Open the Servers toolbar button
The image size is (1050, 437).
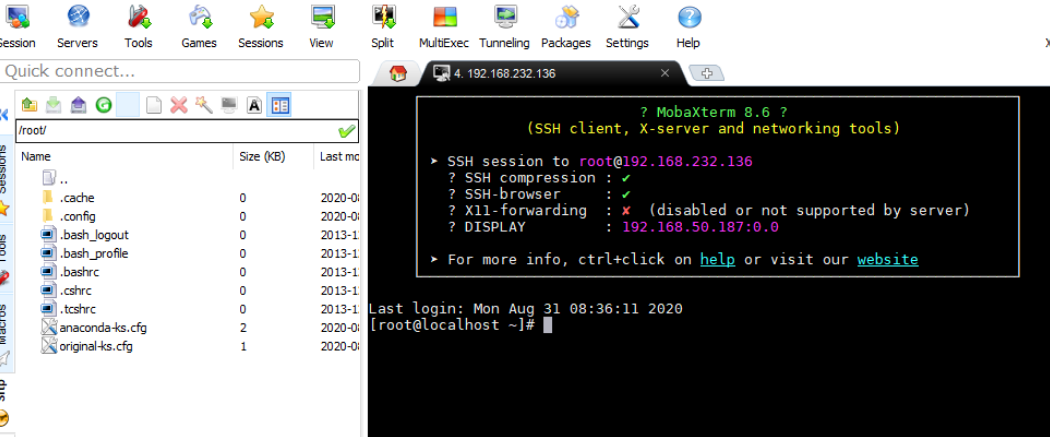(77, 27)
